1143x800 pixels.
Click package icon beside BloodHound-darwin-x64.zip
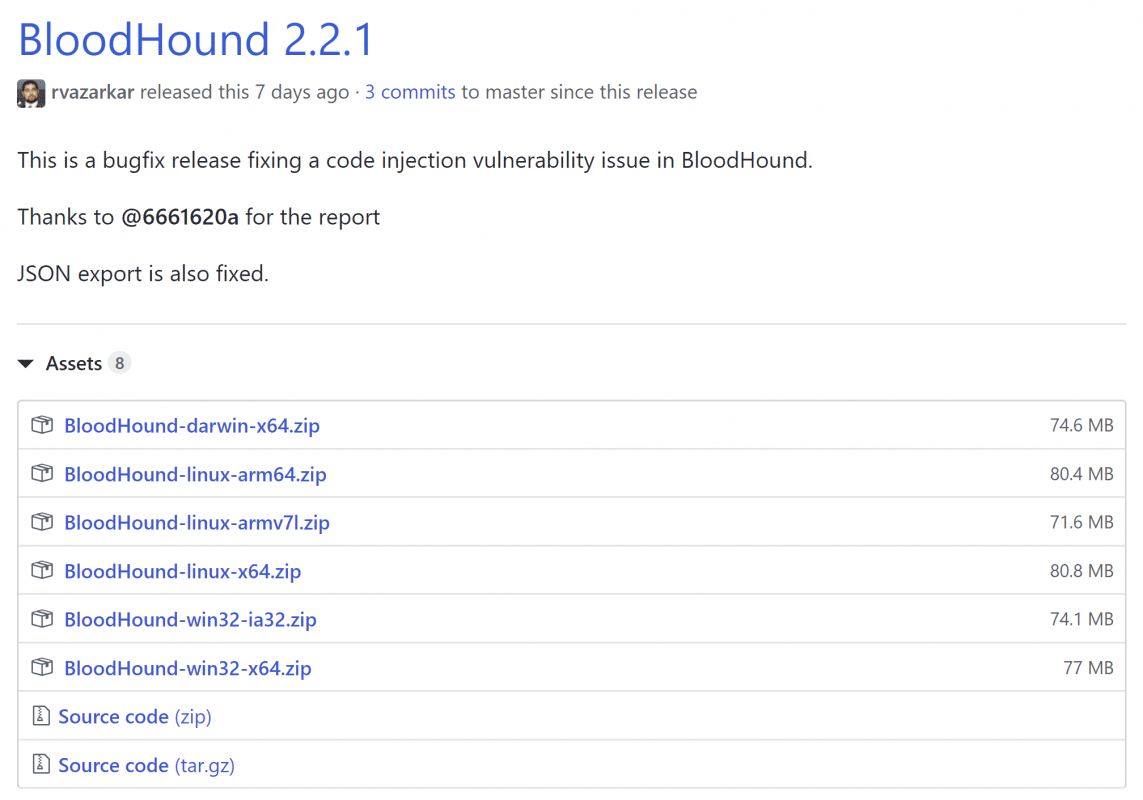[42, 425]
